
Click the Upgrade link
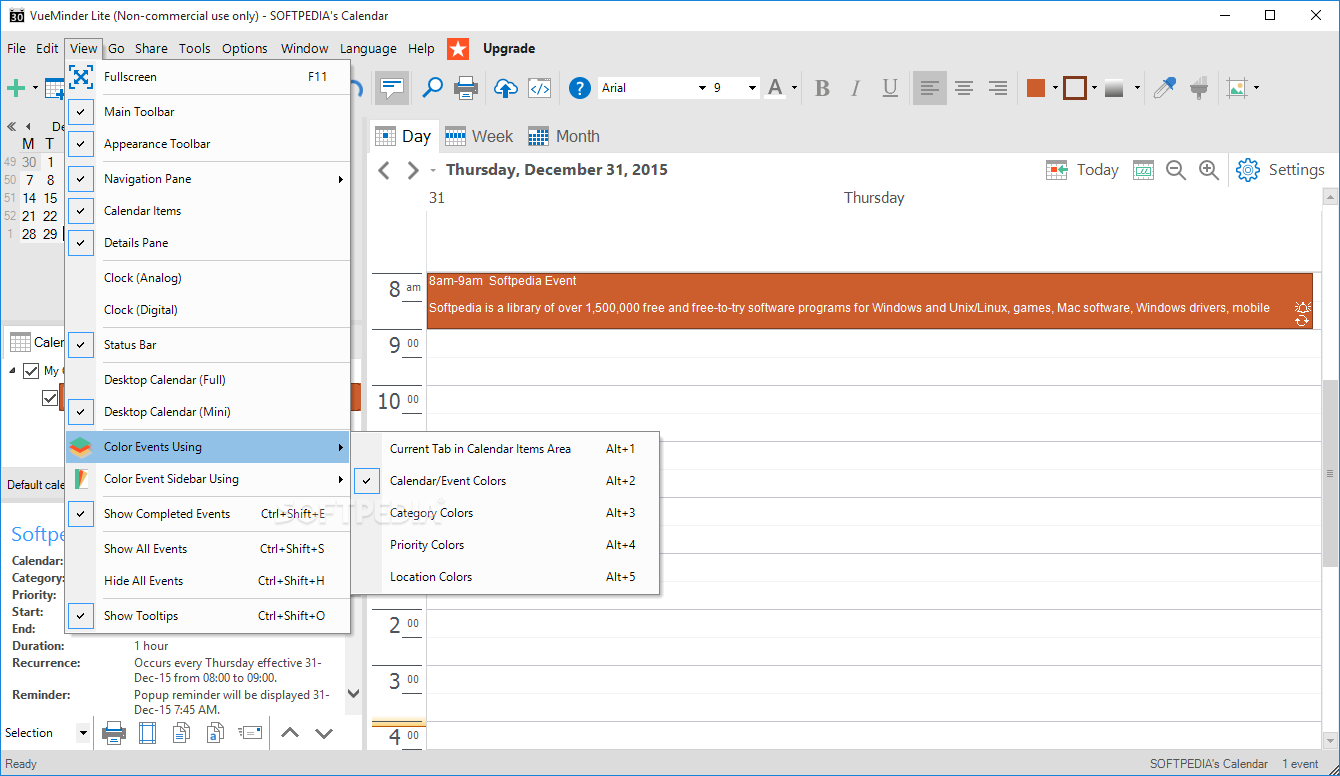[x=509, y=48]
